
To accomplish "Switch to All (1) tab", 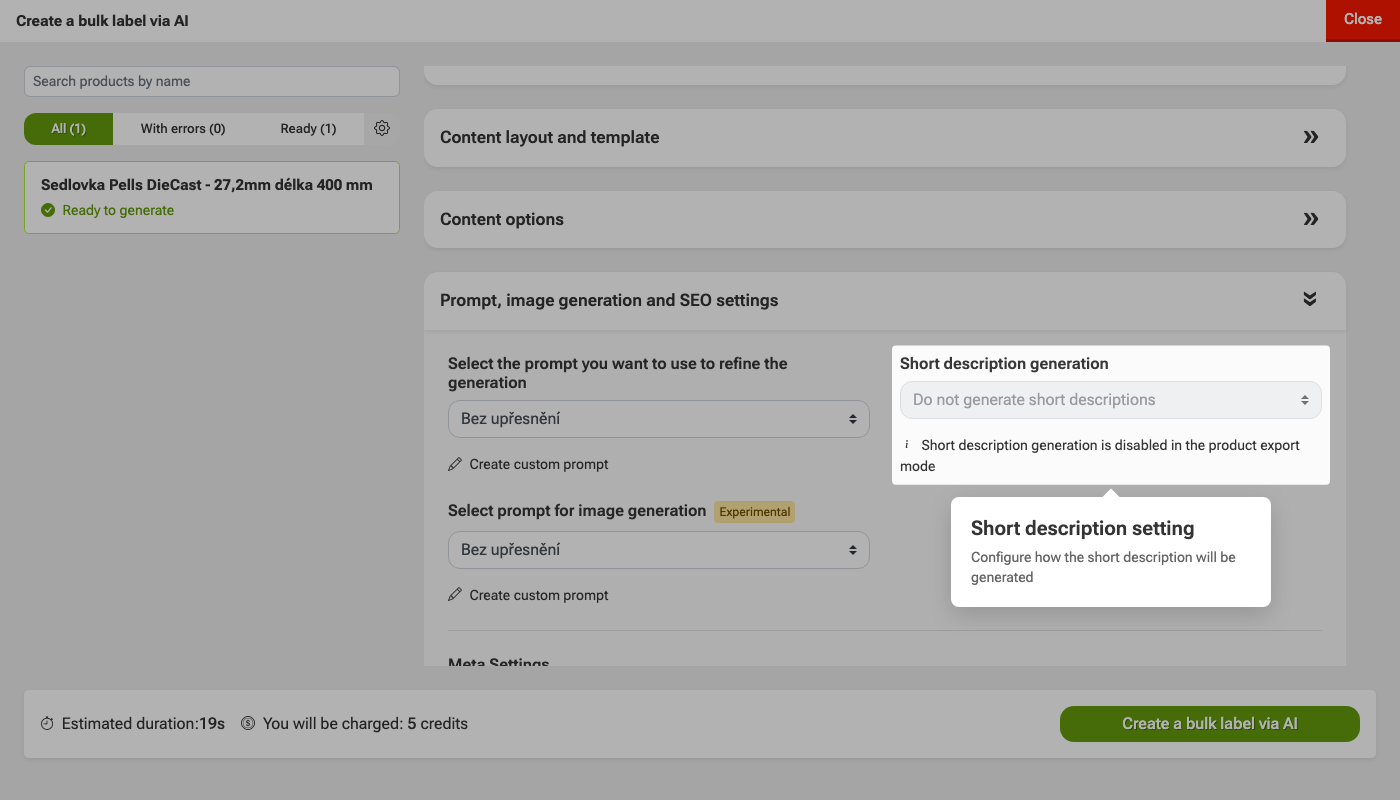I will coord(69,129).
